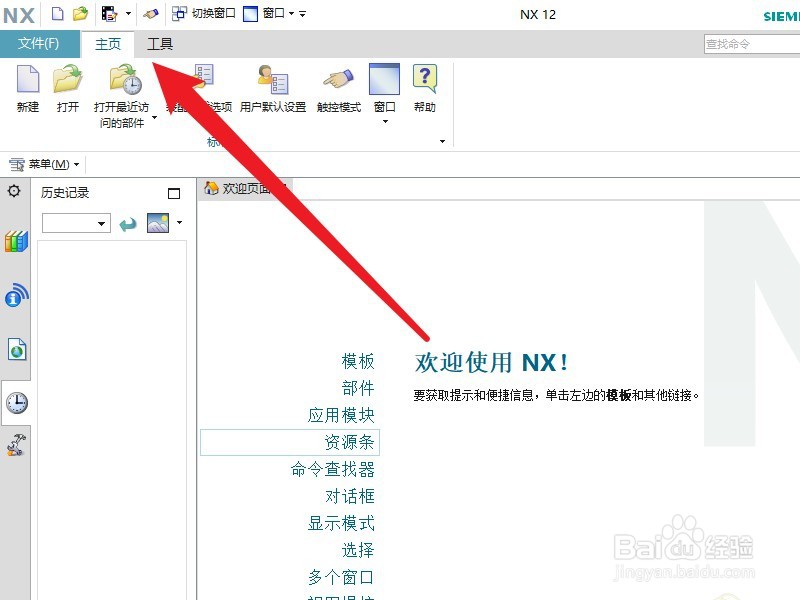The width and height of the screenshot is (800, 600).
Task: Click the touch mode hand icon in title bar
Action: coord(151,14)
